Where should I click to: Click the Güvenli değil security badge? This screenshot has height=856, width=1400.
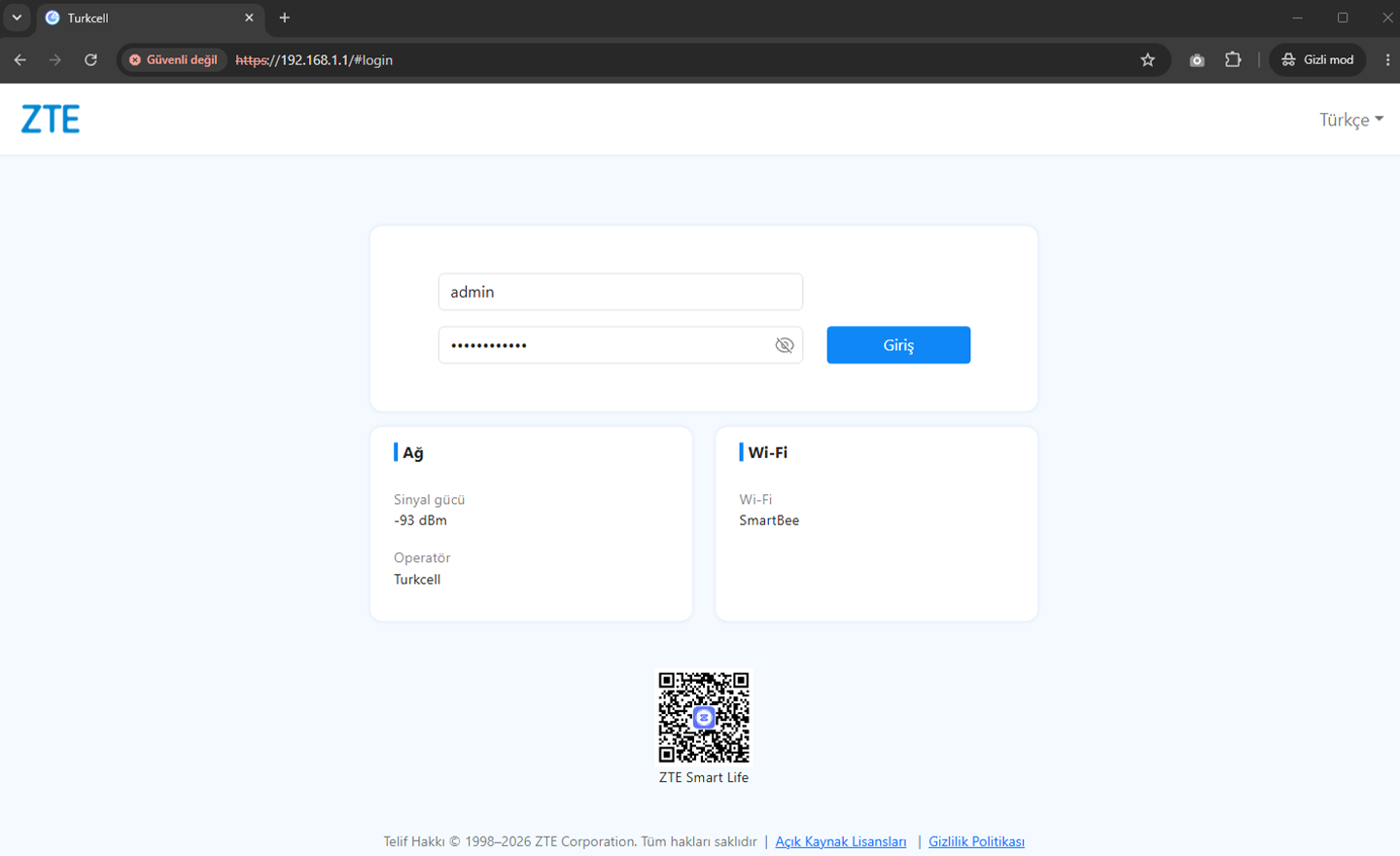[x=174, y=59]
